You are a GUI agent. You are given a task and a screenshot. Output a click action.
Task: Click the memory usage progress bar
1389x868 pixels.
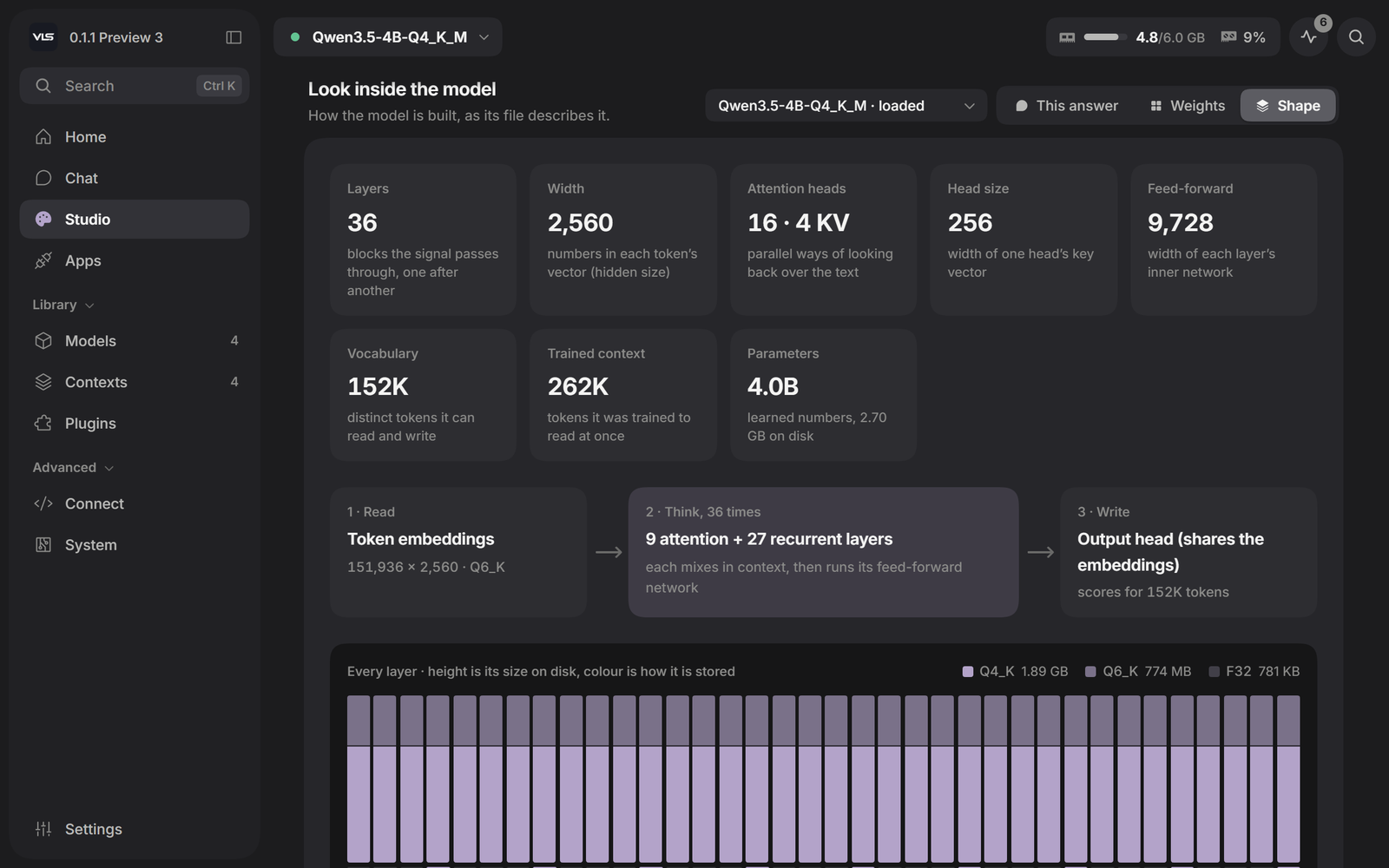coord(1104,37)
